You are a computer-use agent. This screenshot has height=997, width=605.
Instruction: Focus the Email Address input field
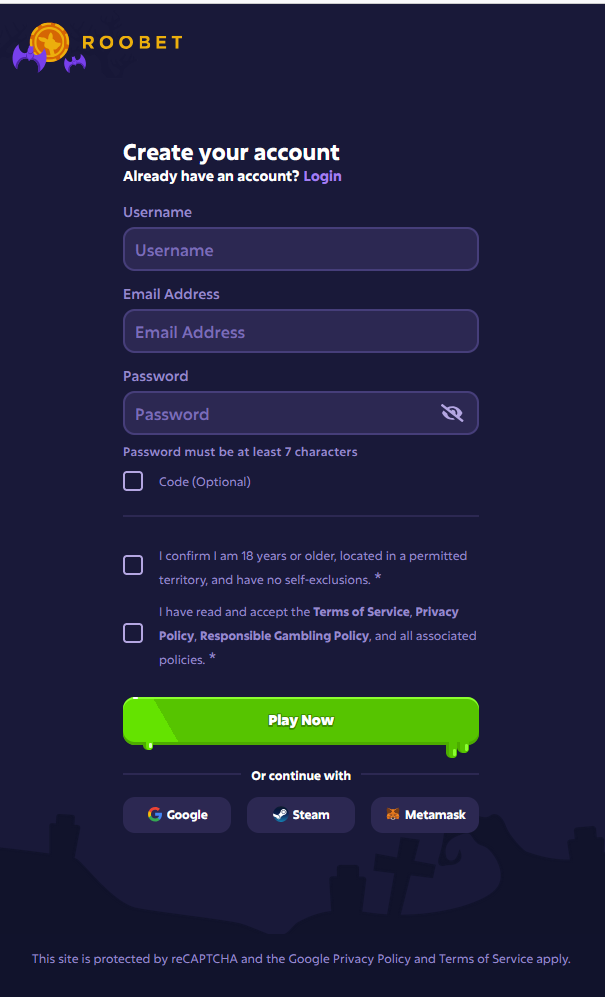[x=301, y=331]
